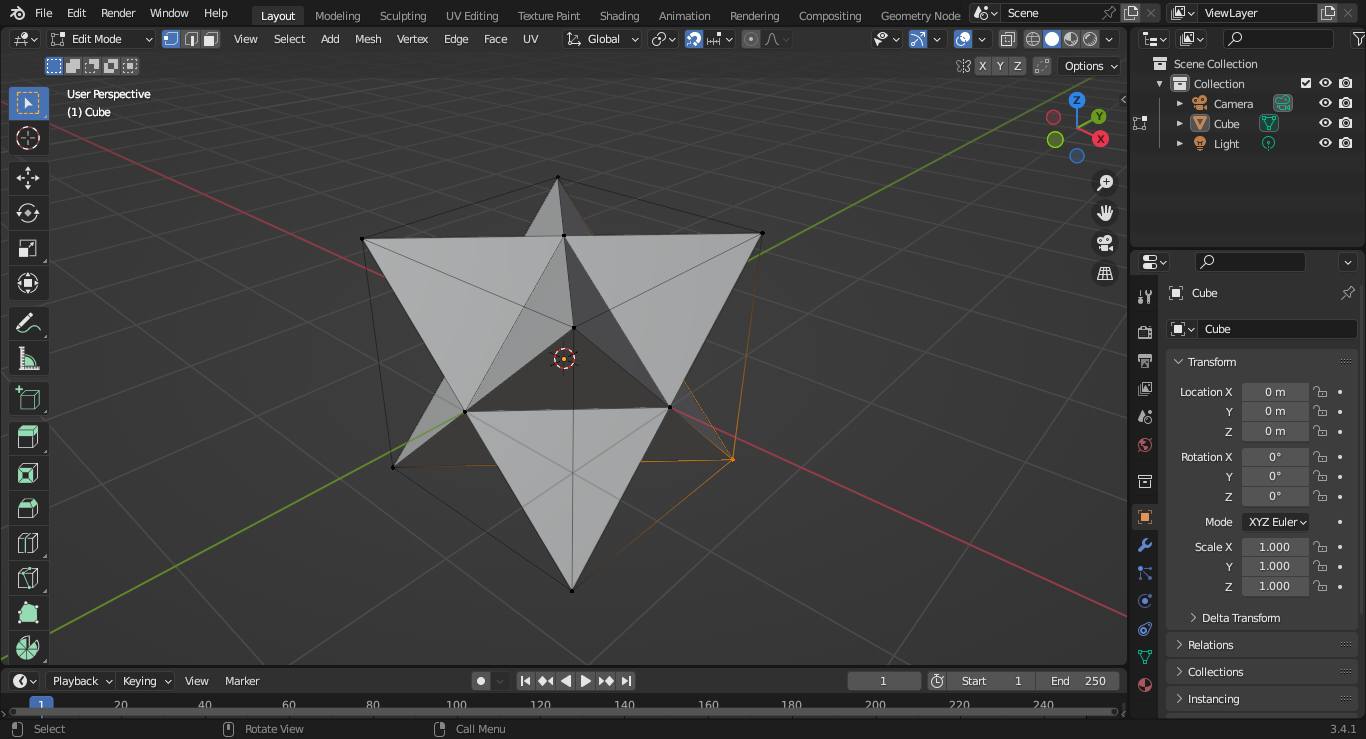The image size is (1366, 739).
Task: Open the Render menu
Action: click(118, 13)
